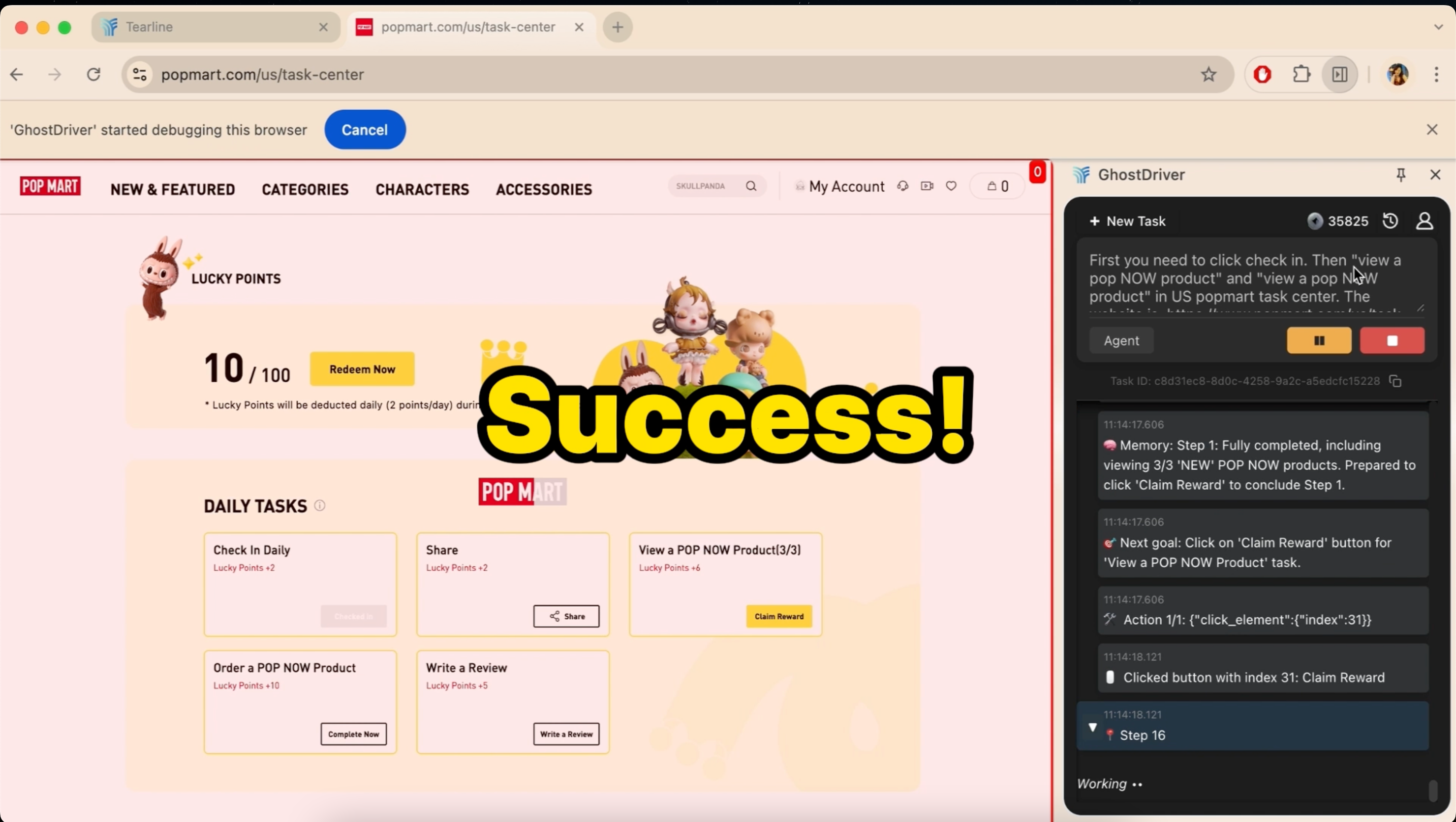Click the Memory Step 1 log message
This screenshot has width=1456, height=822.
pyautogui.click(x=1263, y=455)
